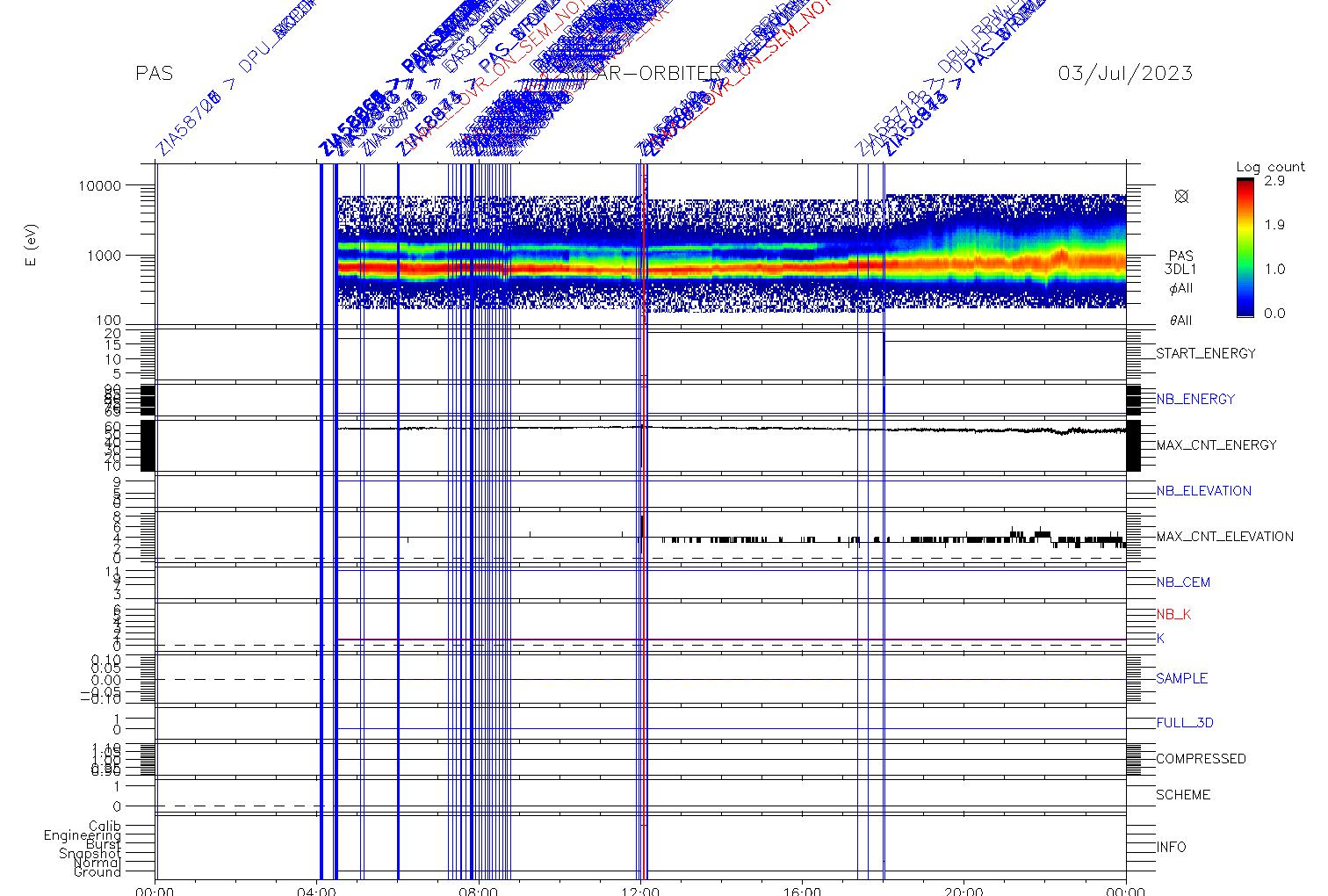Click the 12:00 time axis tick

pyautogui.click(x=640, y=889)
